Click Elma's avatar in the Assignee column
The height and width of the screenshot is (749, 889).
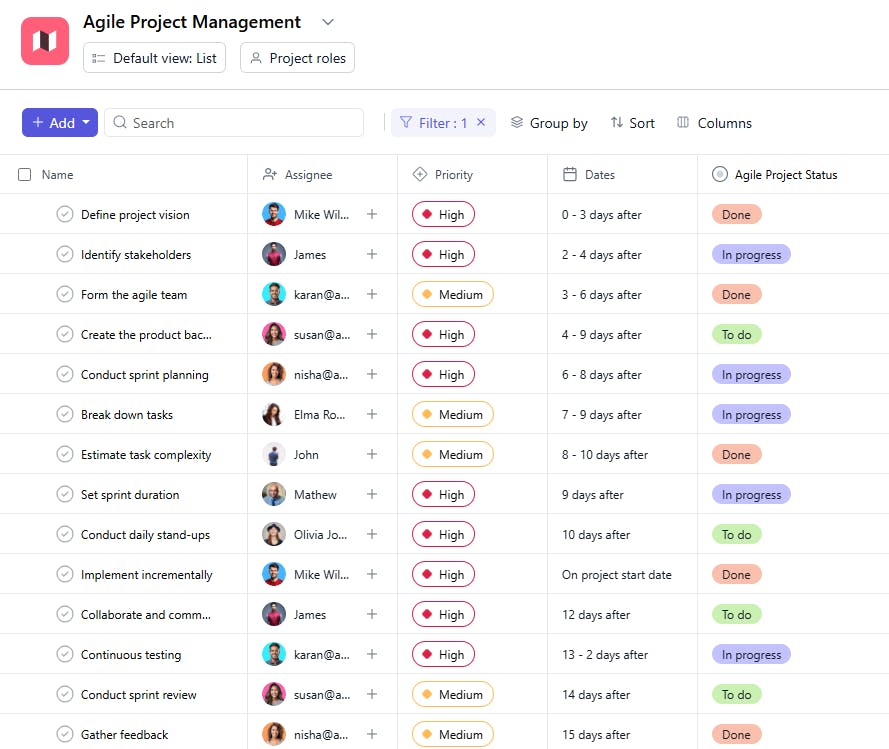(x=274, y=415)
